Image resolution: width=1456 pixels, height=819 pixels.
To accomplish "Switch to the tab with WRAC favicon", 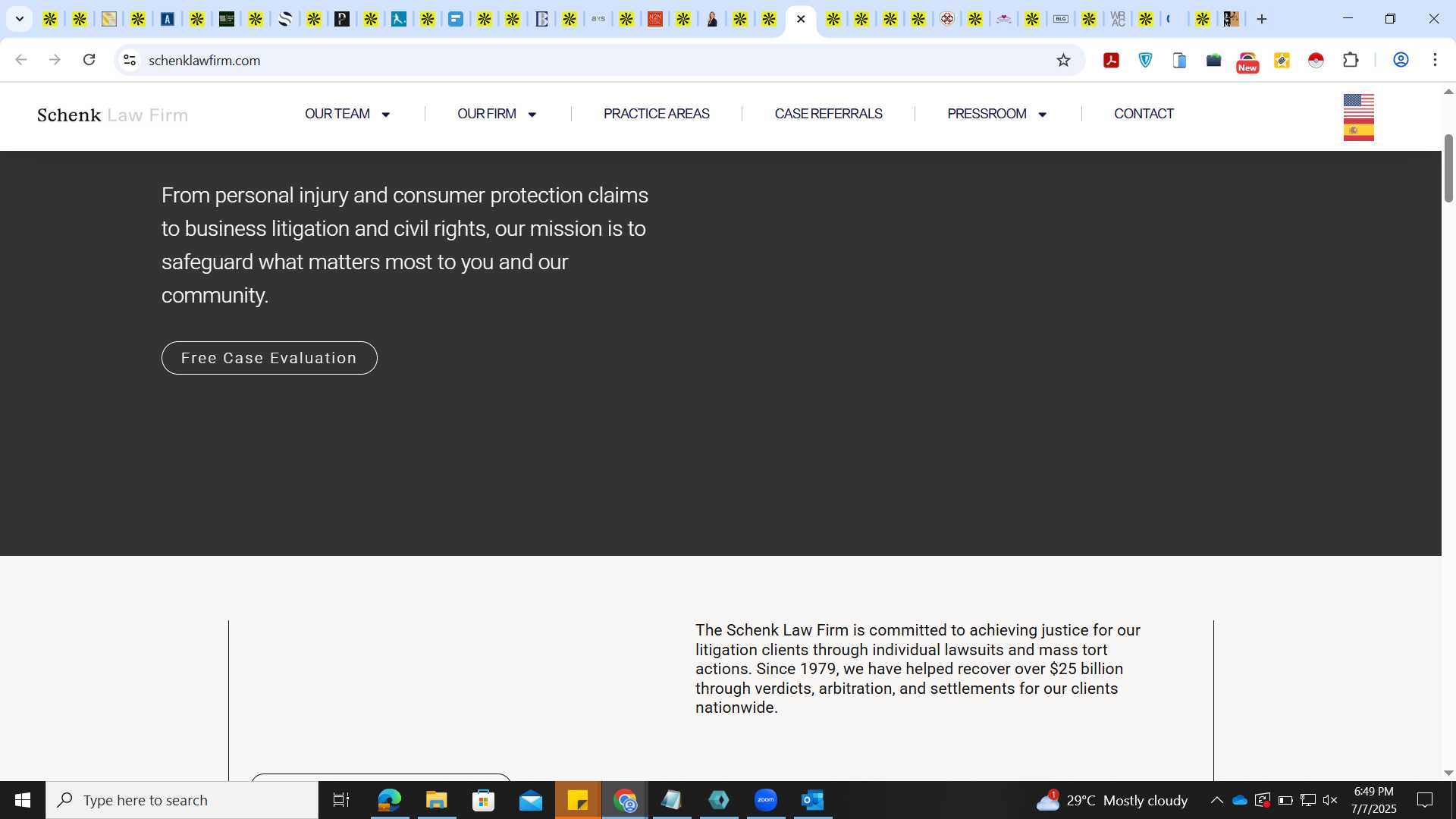I will click(x=1118, y=19).
